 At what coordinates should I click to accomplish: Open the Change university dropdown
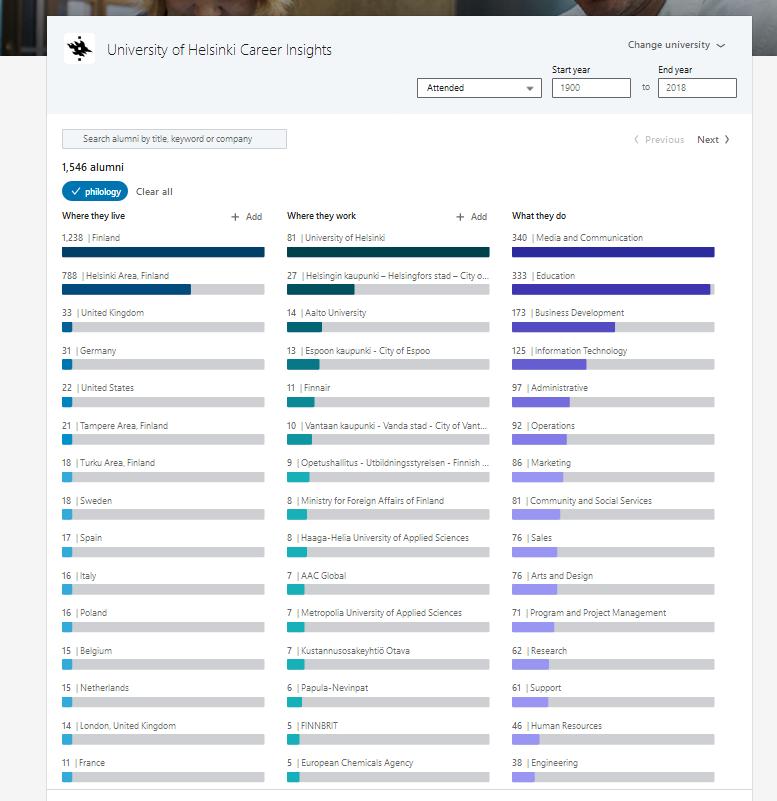pyautogui.click(x=676, y=45)
